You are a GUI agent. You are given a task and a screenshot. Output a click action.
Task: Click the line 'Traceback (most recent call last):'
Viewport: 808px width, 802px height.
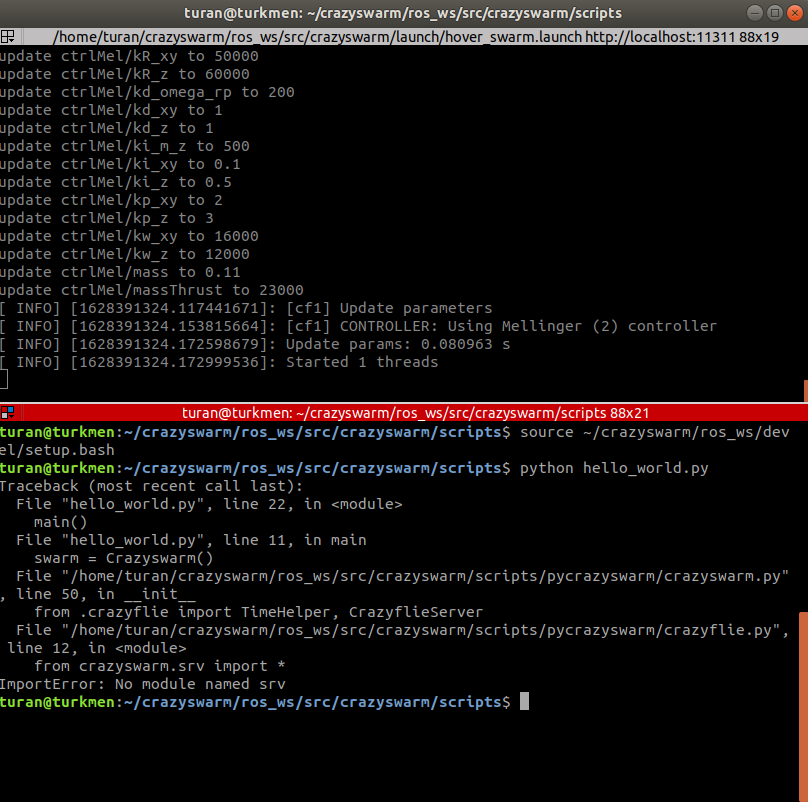(x=152, y=486)
